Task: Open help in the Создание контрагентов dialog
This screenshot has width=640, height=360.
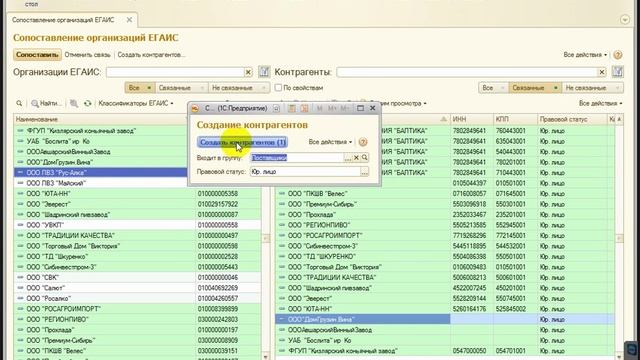Action: tap(362, 142)
